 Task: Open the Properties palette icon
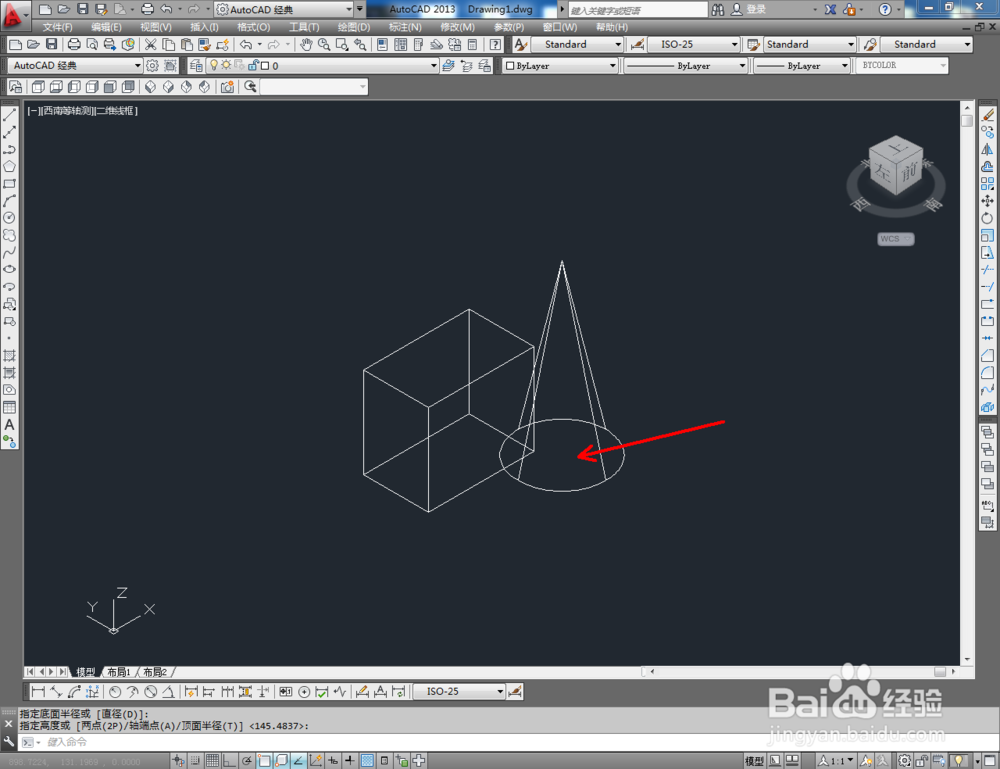[382, 45]
